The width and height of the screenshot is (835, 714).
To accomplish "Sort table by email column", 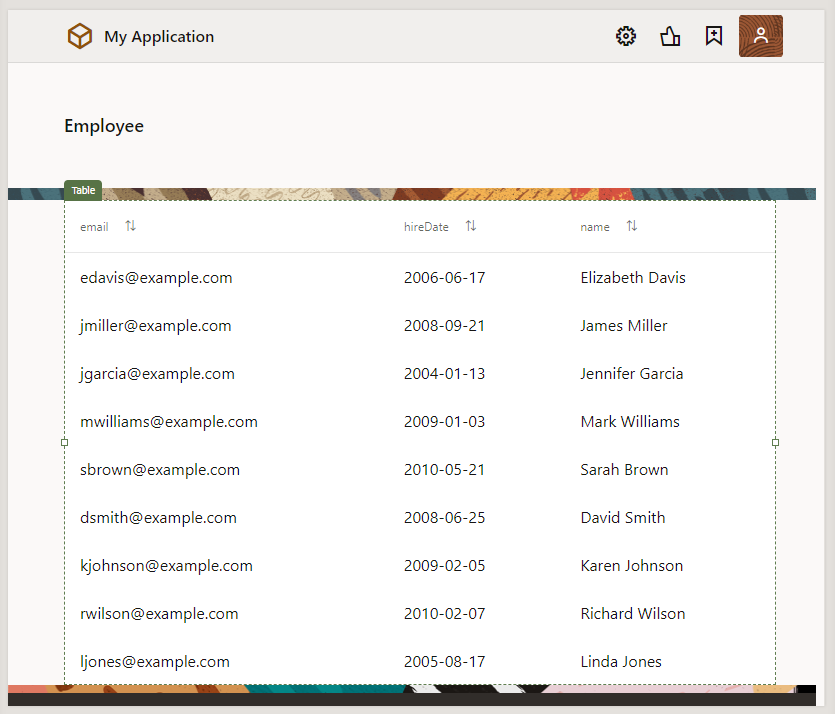I will (131, 226).
